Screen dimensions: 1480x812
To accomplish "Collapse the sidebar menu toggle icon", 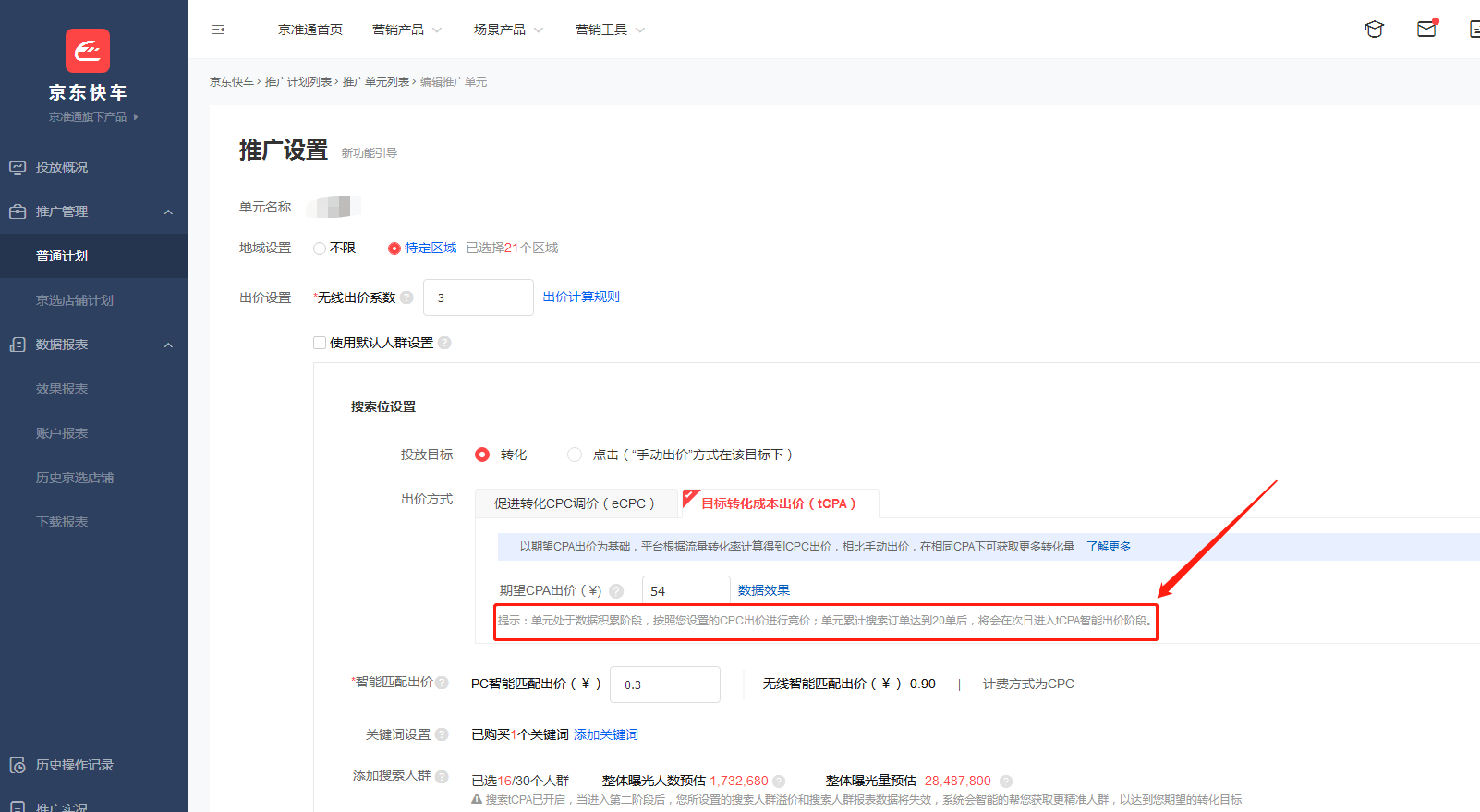I will coord(218,30).
